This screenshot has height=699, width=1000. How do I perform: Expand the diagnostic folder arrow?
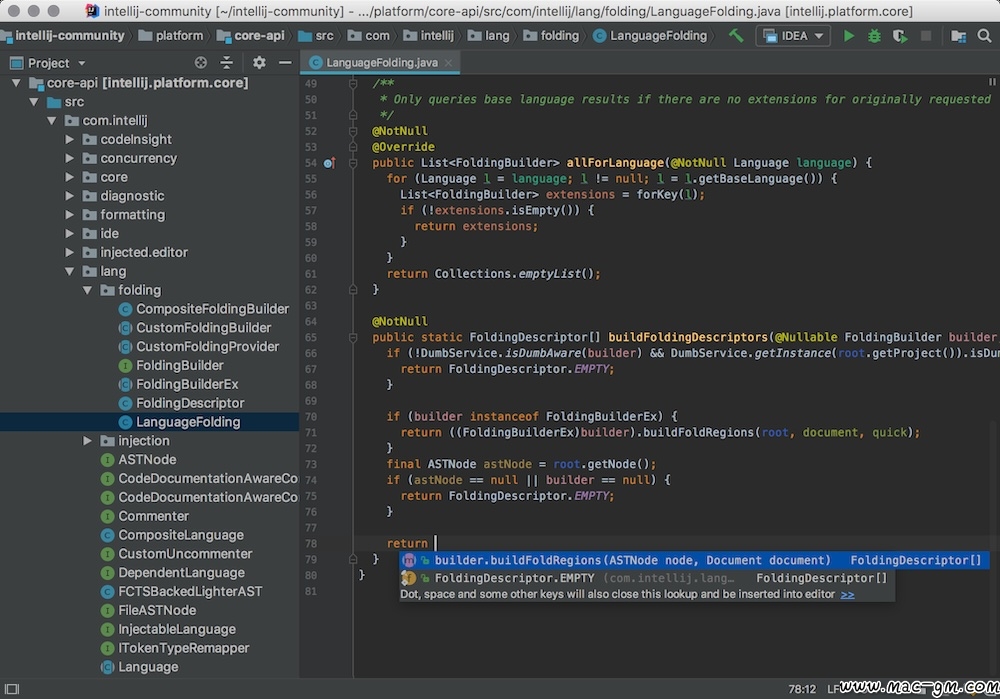tap(70, 196)
